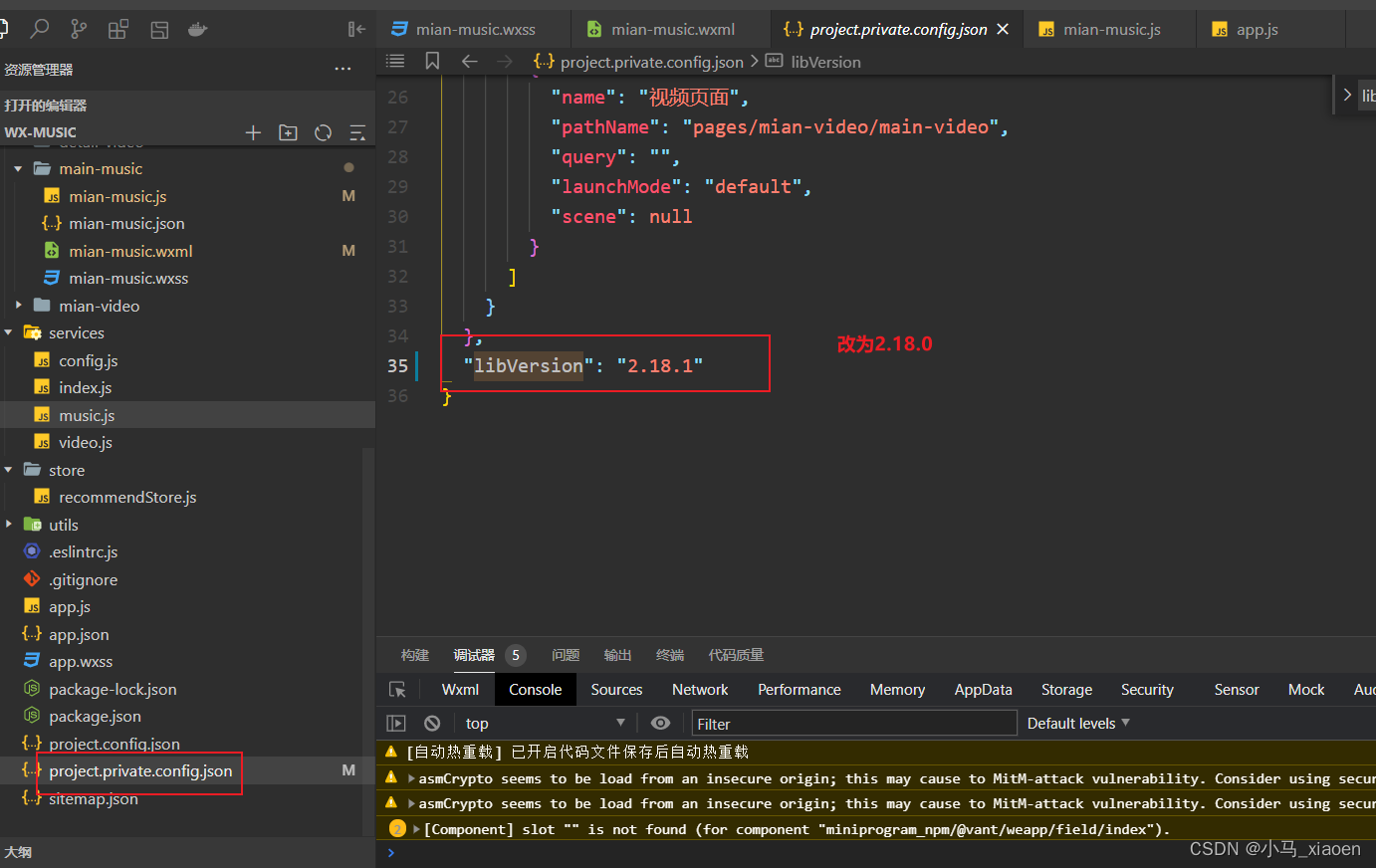This screenshot has height=868, width=1376.
Task: Expand the right-side panel chevron
Action: (x=1347, y=95)
